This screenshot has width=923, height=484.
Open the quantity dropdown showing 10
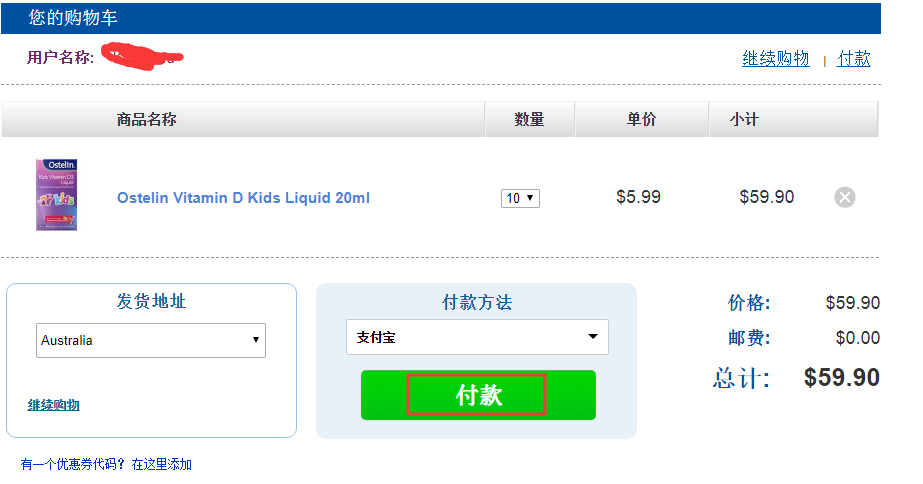click(520, 198)
